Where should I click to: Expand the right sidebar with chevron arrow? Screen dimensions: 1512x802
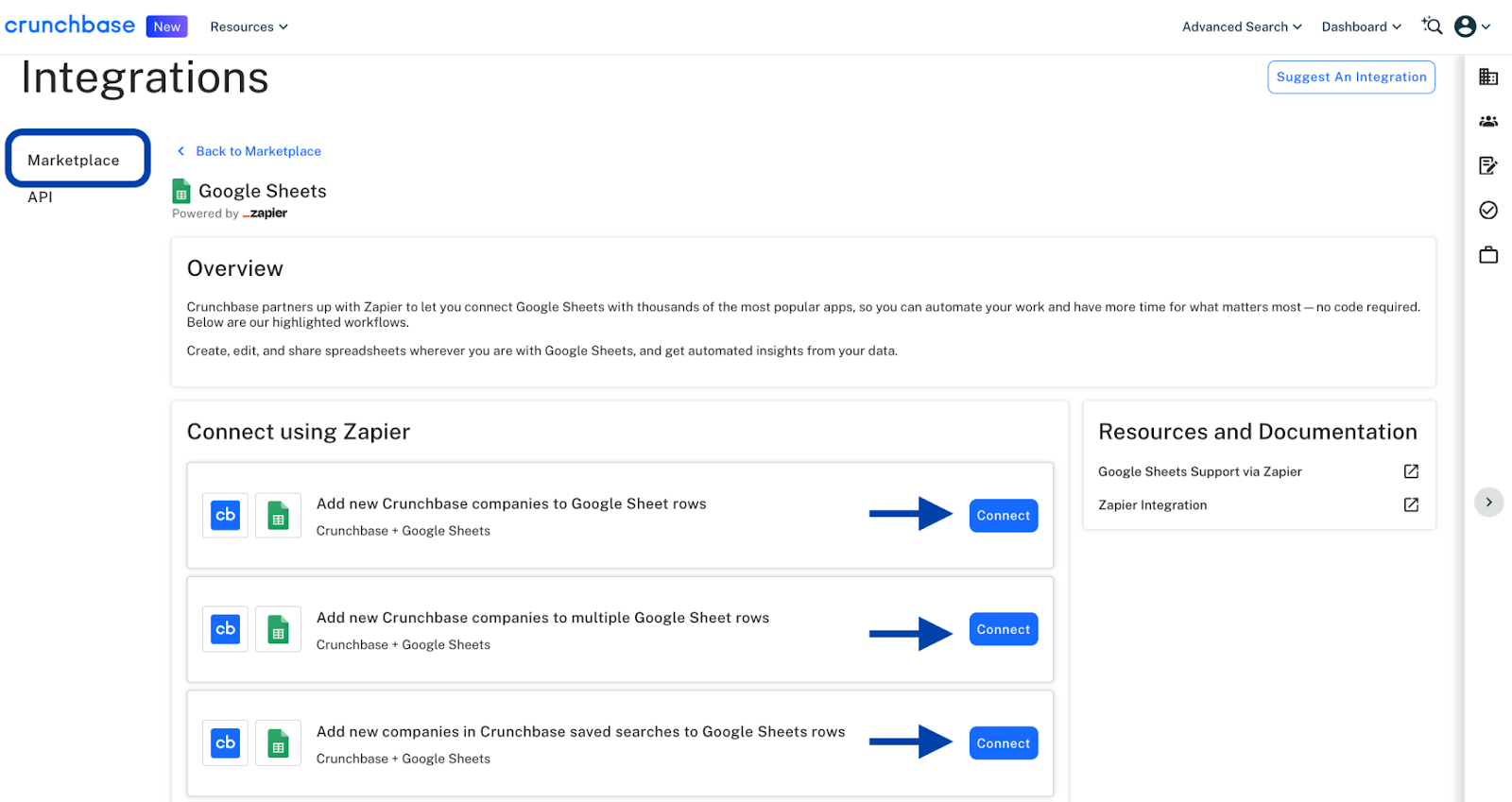tap(1488, 503)
